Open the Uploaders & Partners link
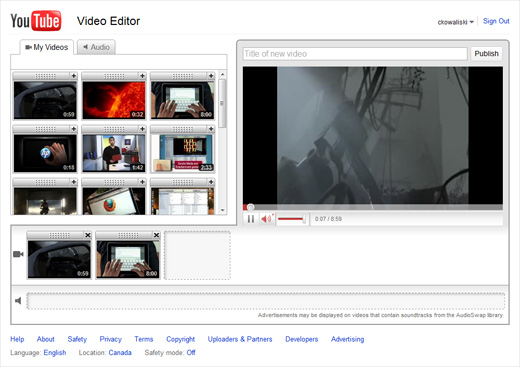 click(240, 339)
